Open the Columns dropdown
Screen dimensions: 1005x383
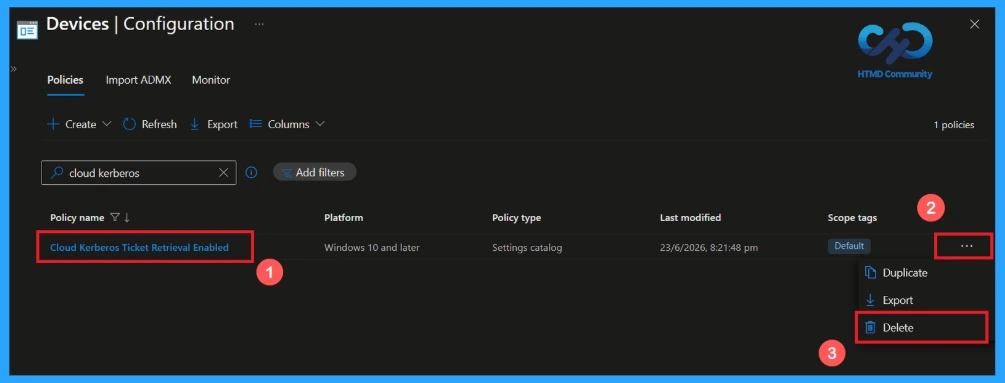[287, 124]
